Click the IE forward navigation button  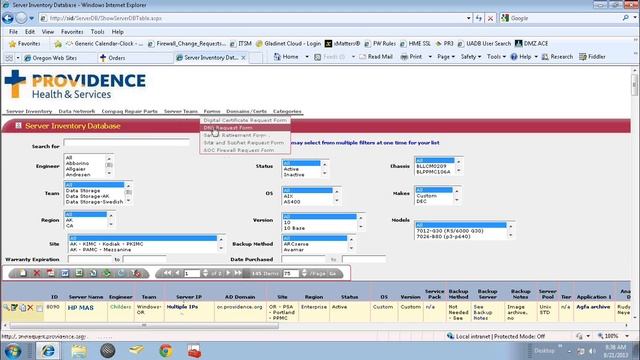point(21,18)
